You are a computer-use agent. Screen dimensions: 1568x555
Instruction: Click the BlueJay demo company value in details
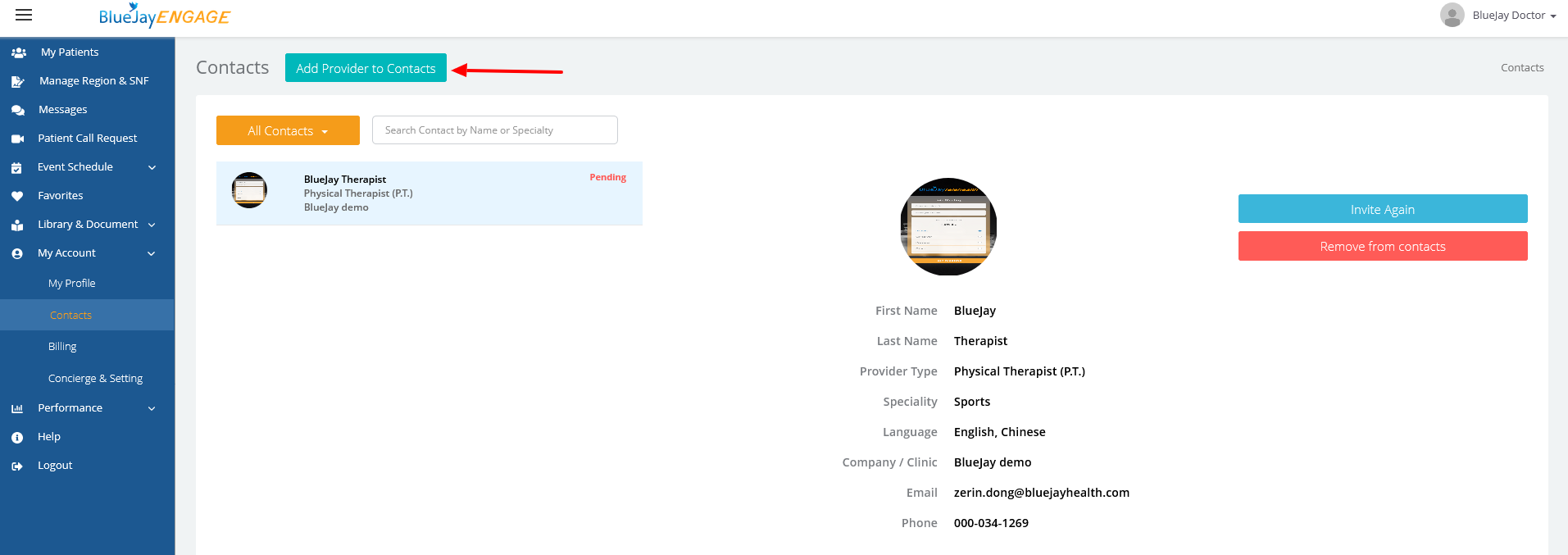pyautogui.click(x=992, y=462)
